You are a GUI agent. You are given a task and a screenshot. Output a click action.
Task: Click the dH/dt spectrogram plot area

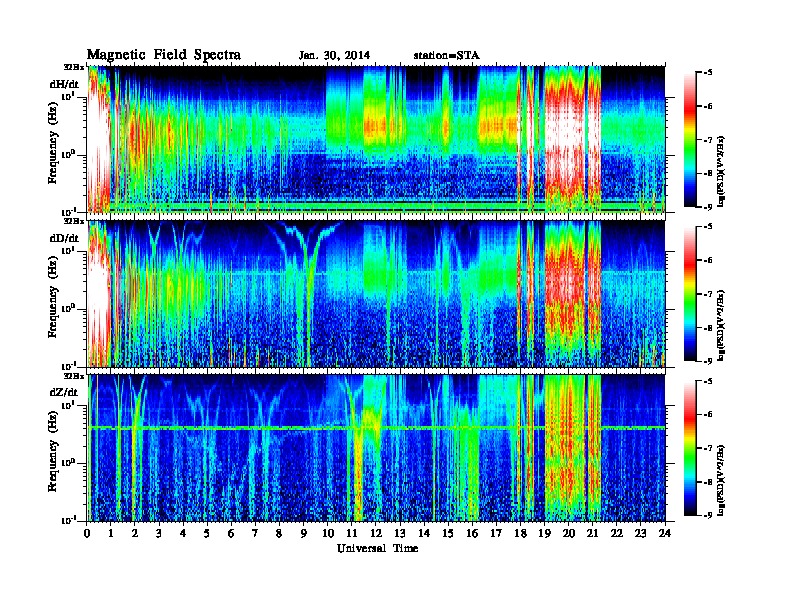point(376,139)
